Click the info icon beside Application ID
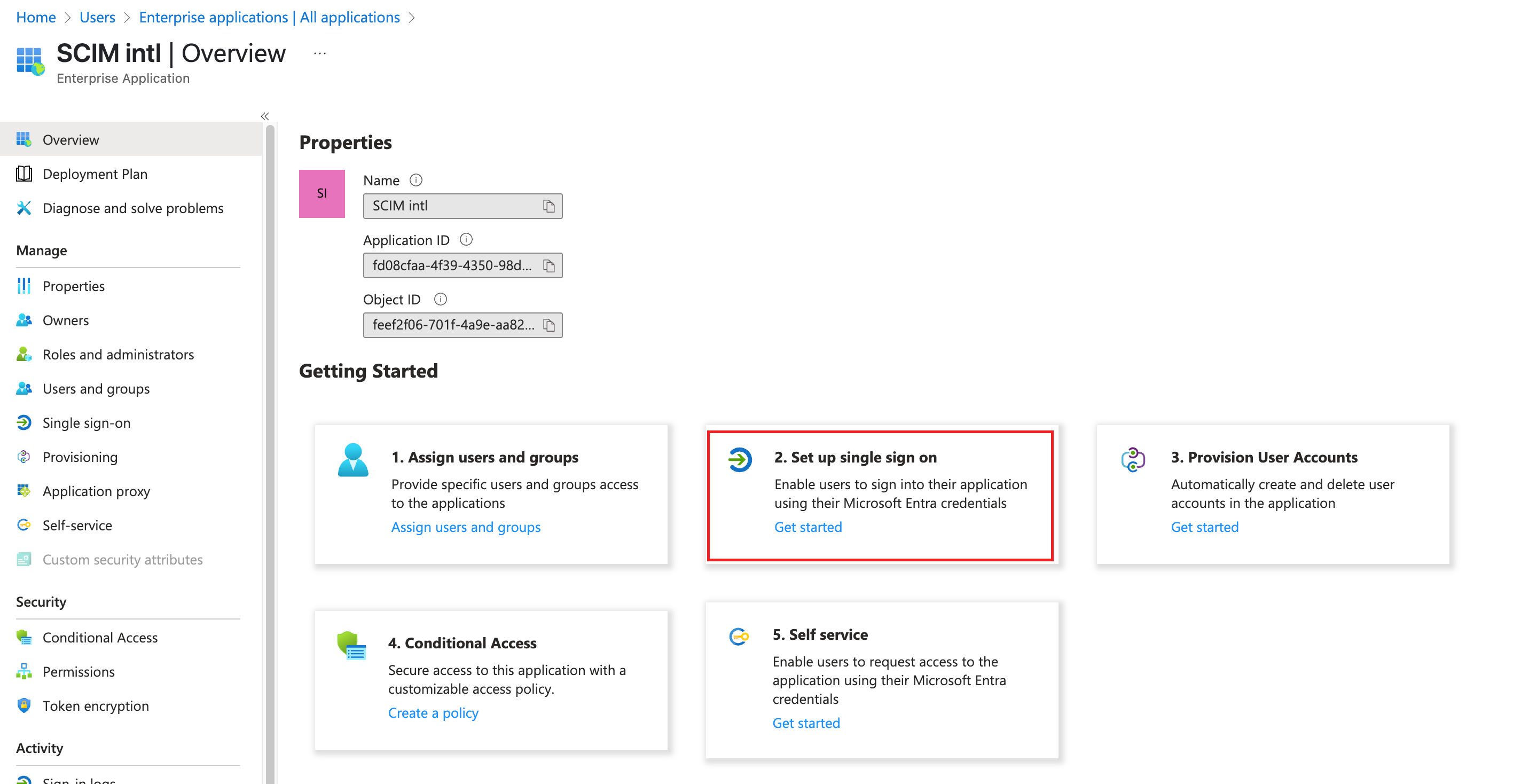The image size is (1521, 784). [466, 240]
